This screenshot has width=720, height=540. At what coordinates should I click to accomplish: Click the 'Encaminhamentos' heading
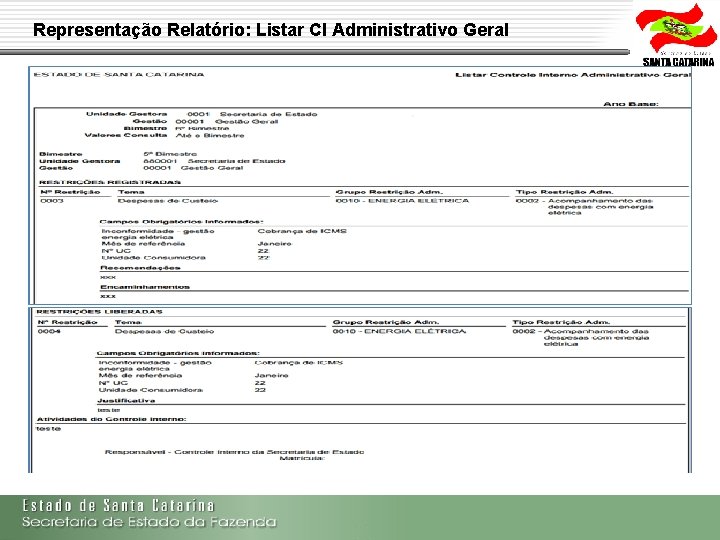point(145,287)
